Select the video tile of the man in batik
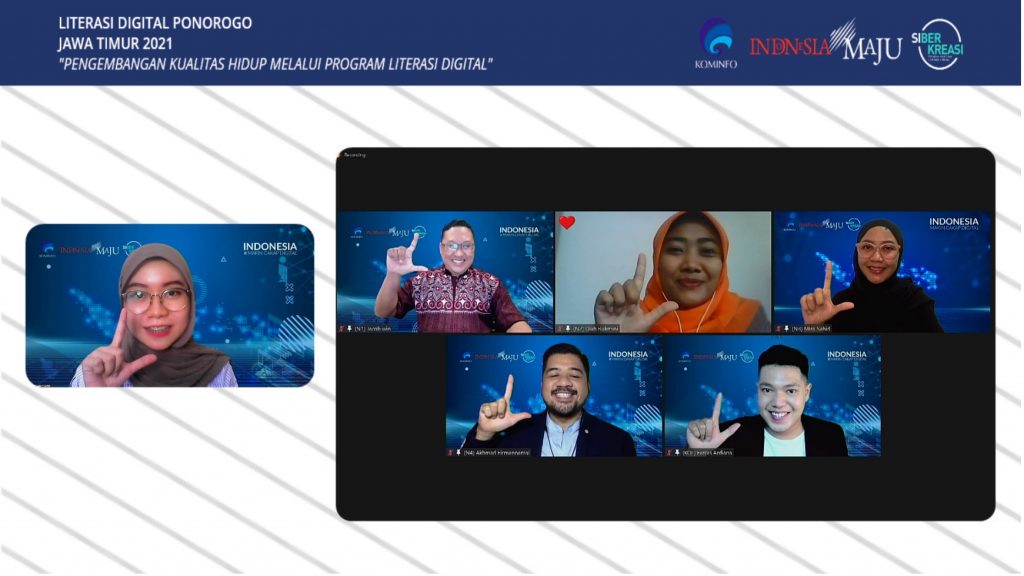This screenshot has width=1024, height=576. 445,271
